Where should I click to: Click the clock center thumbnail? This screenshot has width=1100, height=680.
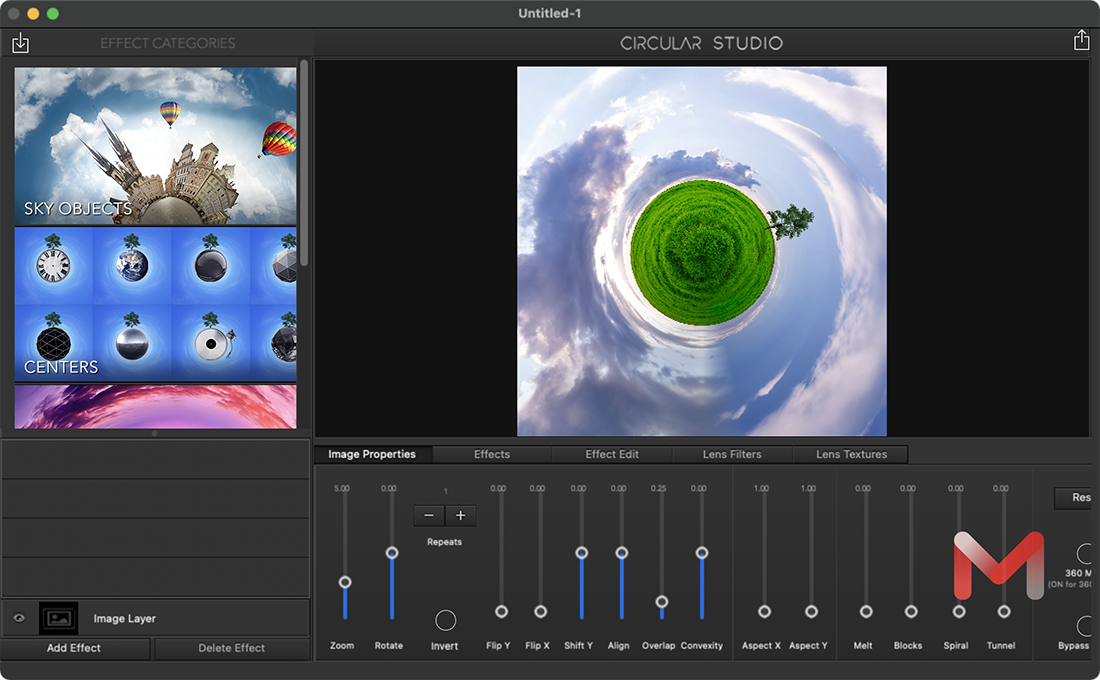pyautogui.click(x=53, y=265)
